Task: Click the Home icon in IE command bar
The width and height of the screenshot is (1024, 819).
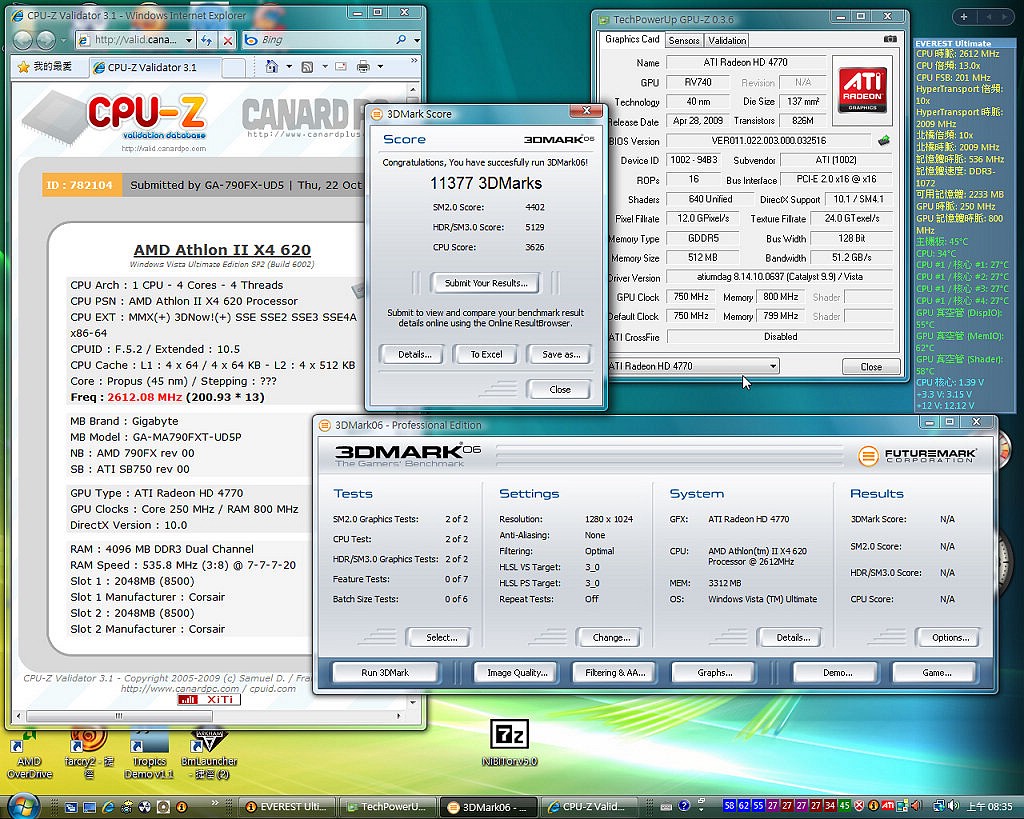Action: pos(272,66)
